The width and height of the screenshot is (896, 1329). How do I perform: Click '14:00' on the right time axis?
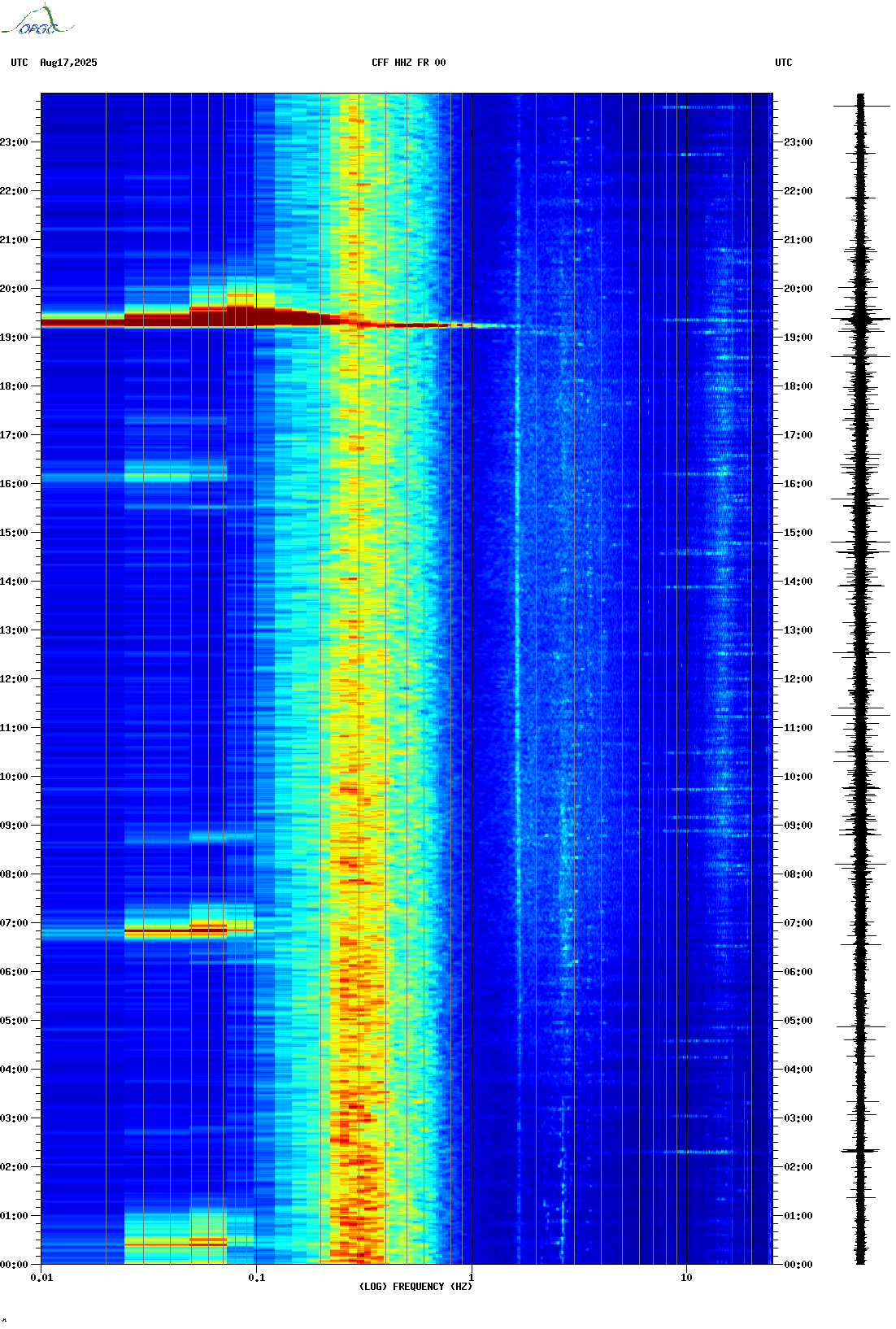tap(798, 582)
